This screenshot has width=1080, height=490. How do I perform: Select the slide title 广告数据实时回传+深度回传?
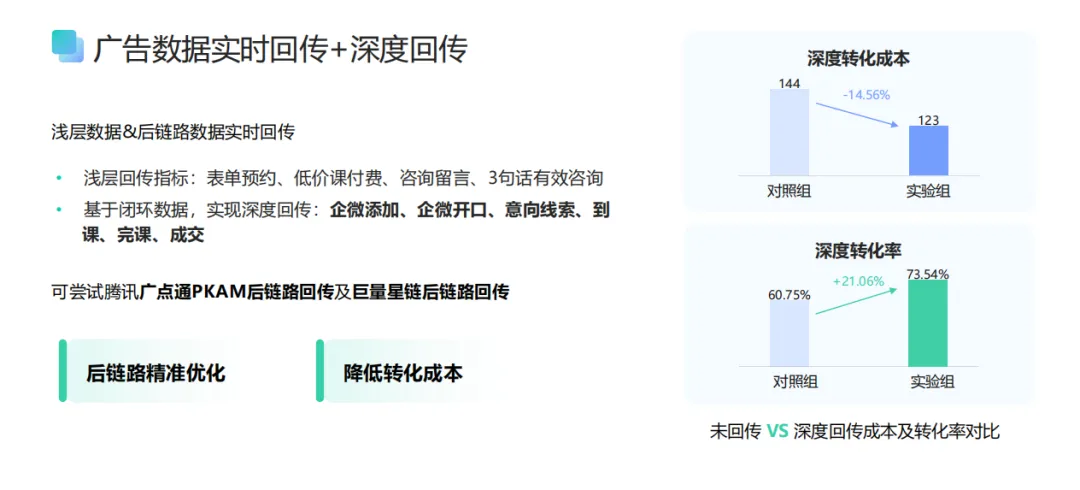[x=280, y=49]
